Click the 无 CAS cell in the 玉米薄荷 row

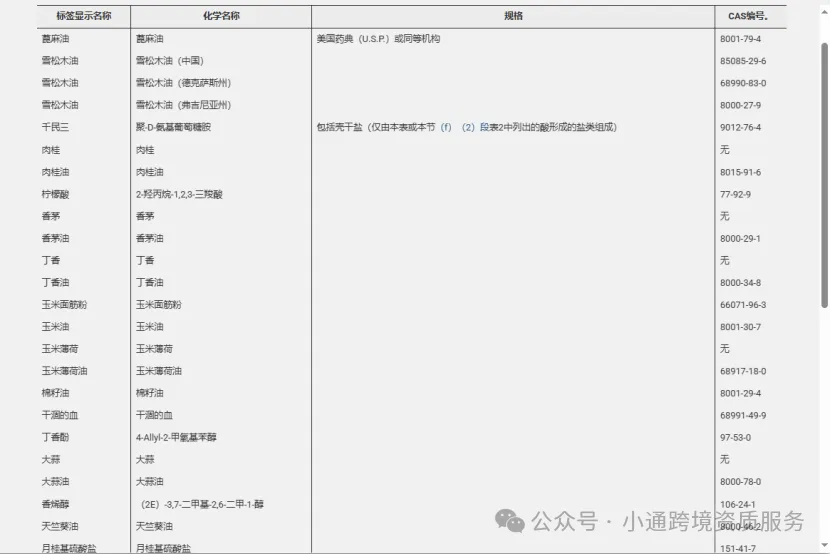724,349
